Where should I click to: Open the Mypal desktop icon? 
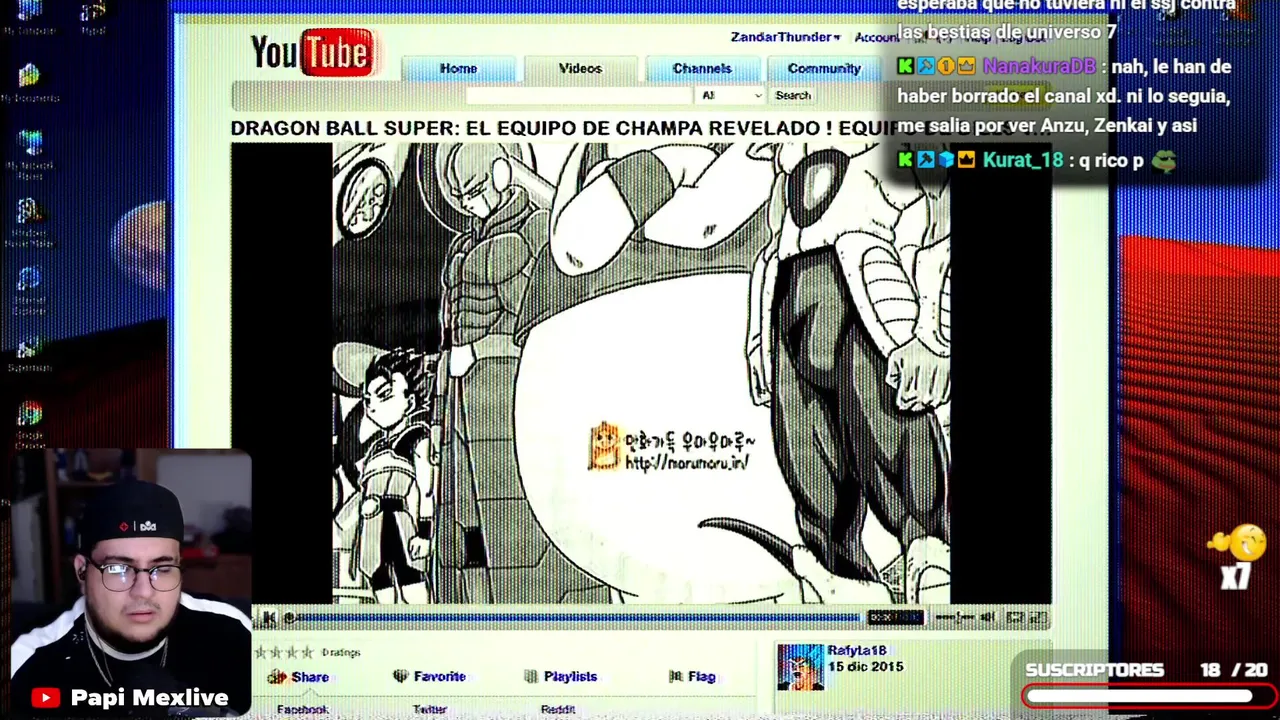click(x=93, y=17)
